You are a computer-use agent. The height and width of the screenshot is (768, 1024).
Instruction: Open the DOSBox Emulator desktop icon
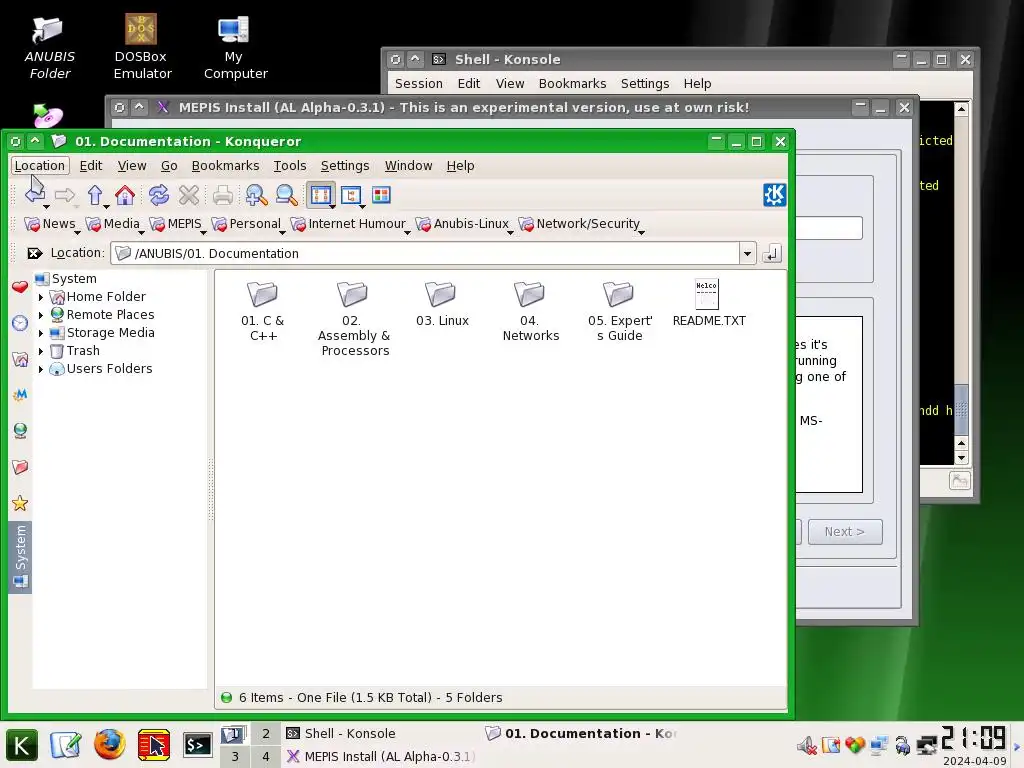tap(142, 48)
